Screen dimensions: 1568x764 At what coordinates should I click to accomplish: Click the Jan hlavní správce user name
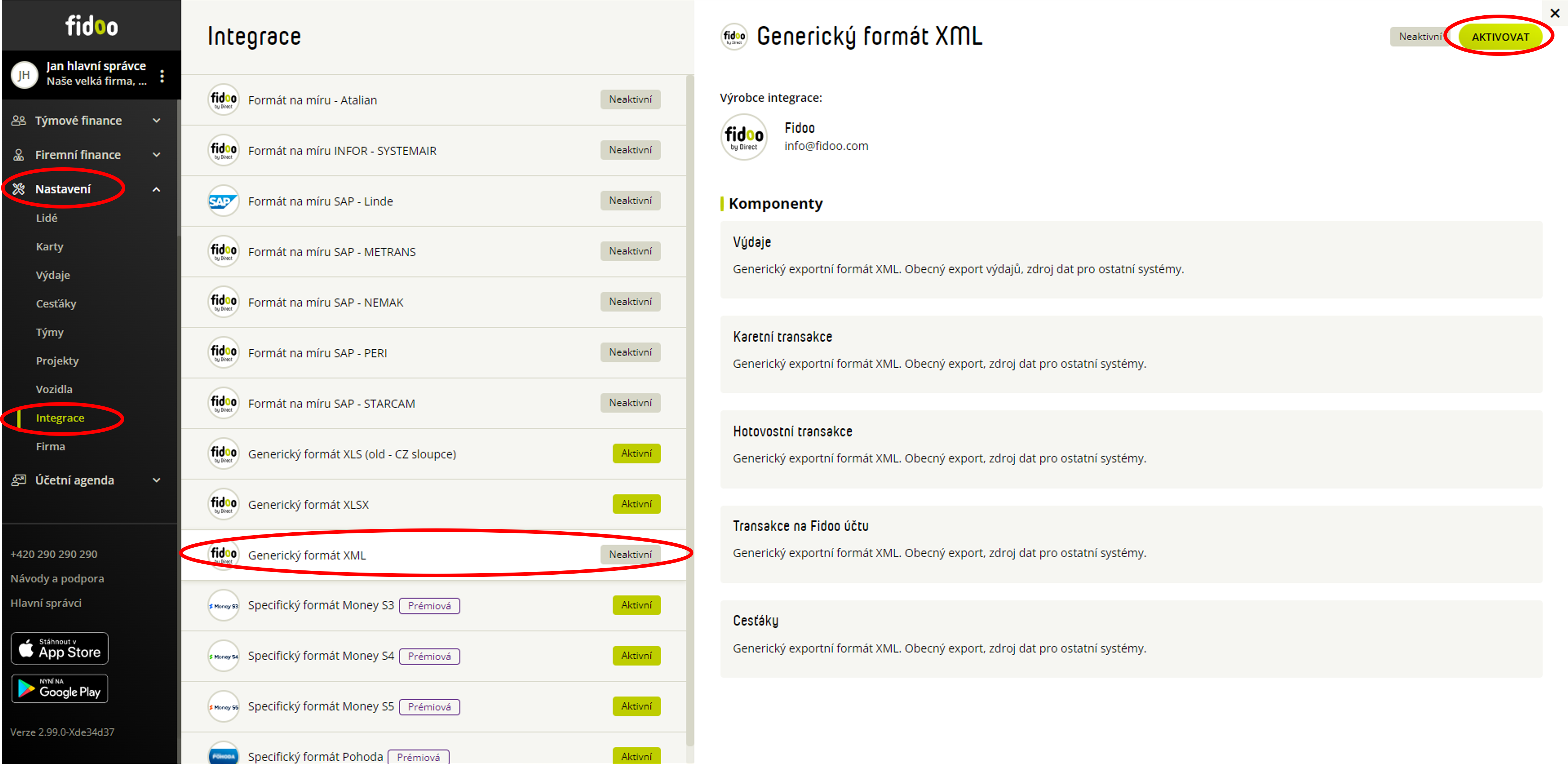tap(96, 66)
